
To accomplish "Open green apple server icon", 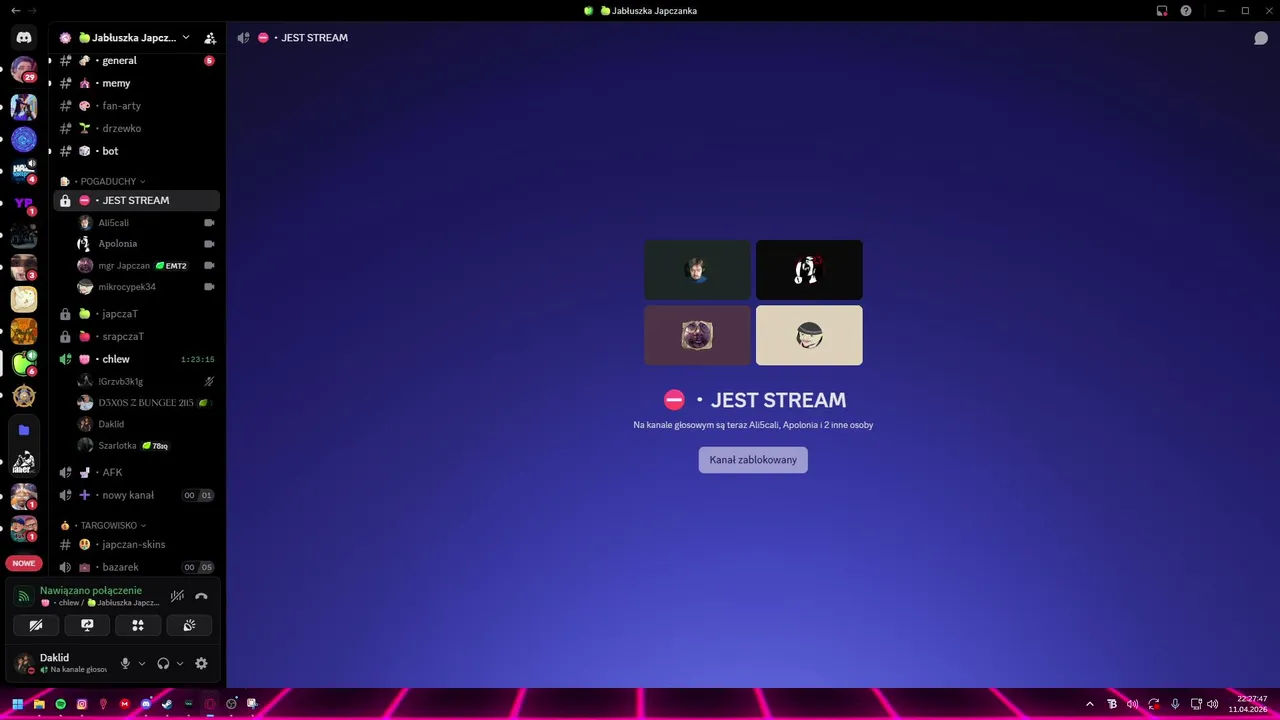I will [24, 363].
